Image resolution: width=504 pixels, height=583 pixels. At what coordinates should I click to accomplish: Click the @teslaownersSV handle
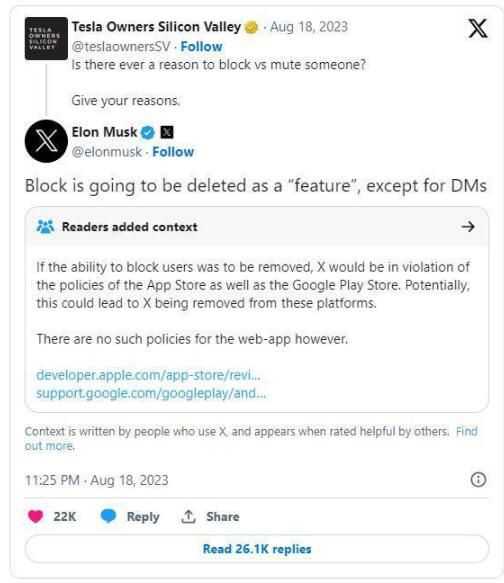click(121, 46)
